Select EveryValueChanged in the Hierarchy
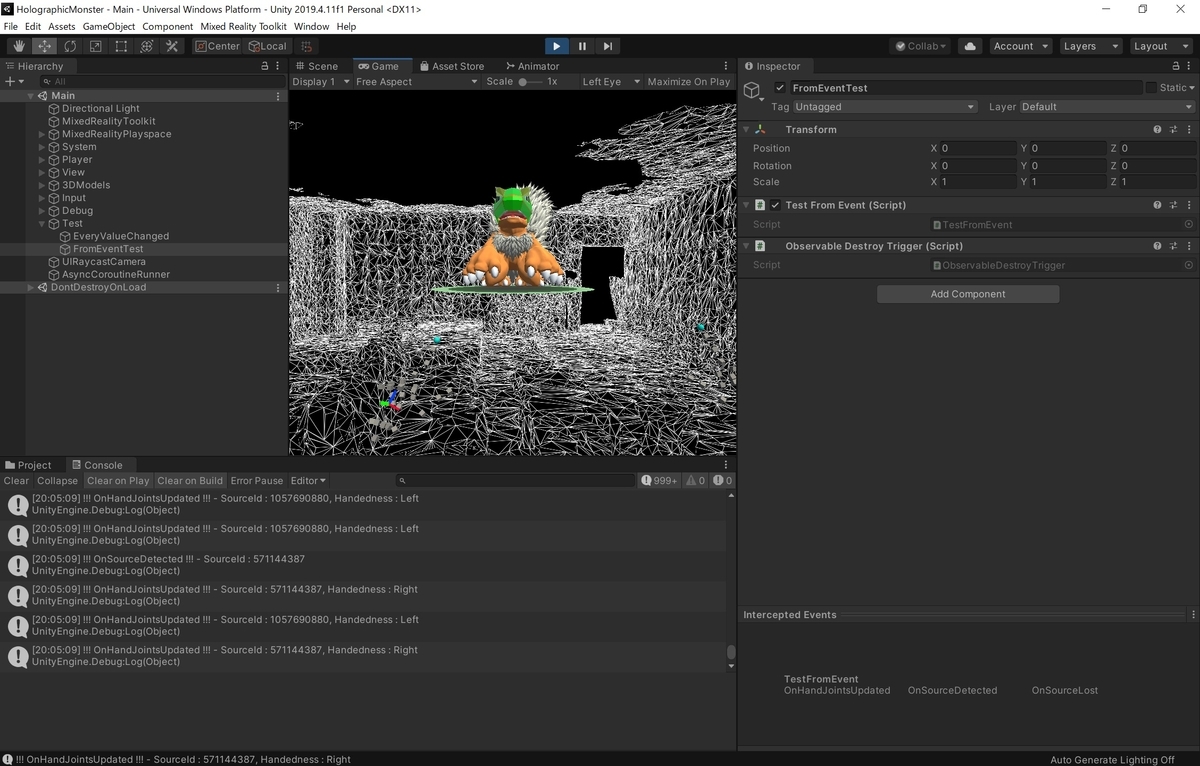Screen dimensions: 1200x766 pyautogui.click(x=121, y=236)
